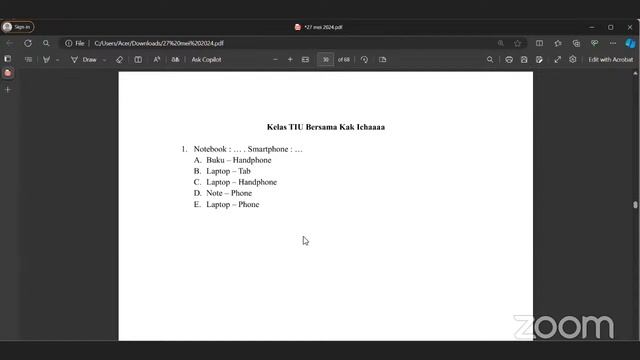
Task: Save the PDF
Action: 524,60
